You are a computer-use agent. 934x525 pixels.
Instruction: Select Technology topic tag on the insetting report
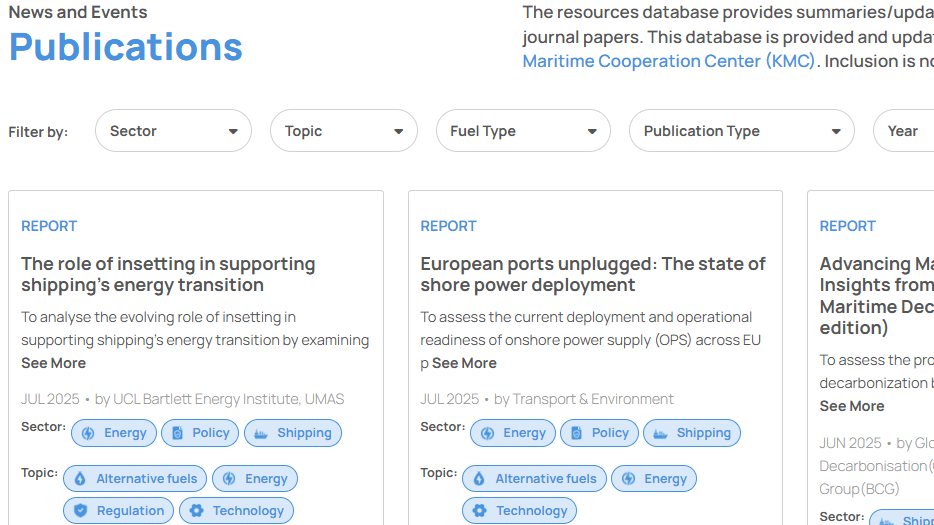pyautogui.click(x=237, y=511)
